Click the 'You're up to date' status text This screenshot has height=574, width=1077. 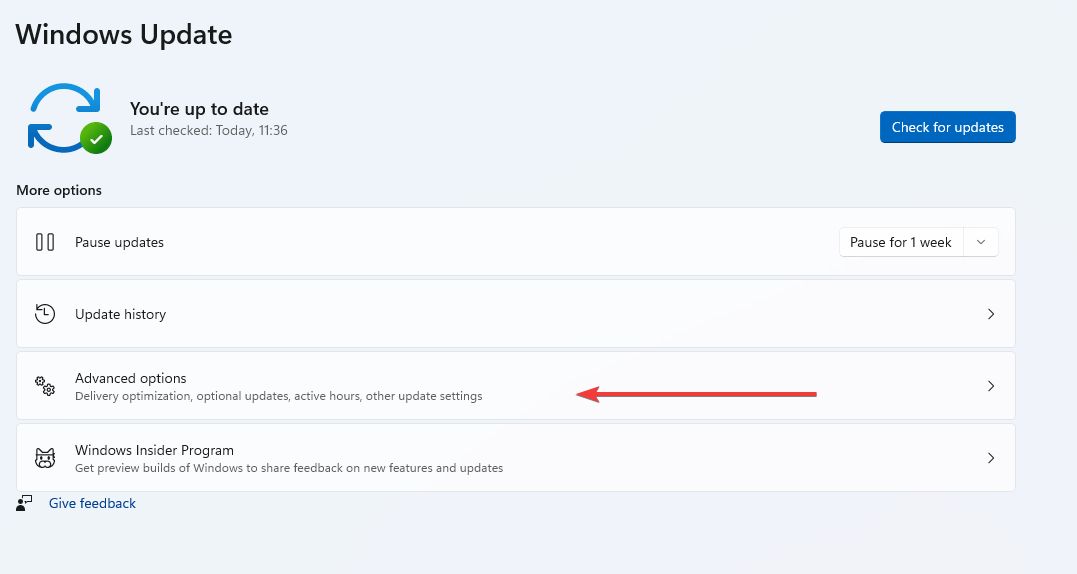pyautogui.click(x=199, y=109)
